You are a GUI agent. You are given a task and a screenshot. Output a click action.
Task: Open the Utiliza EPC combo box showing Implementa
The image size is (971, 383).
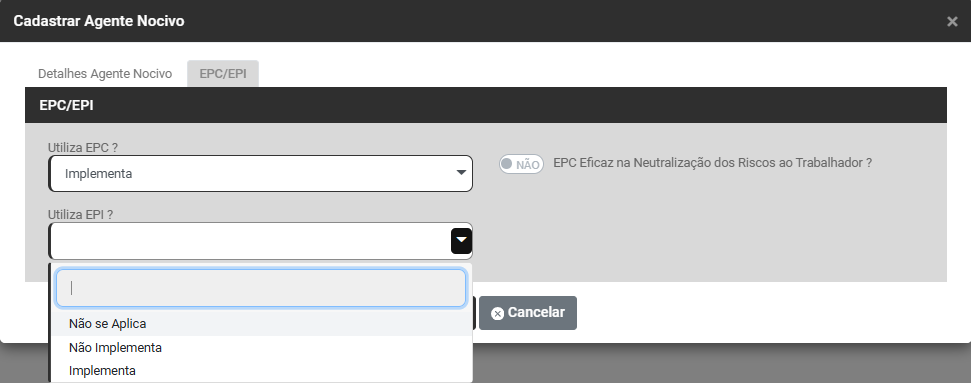(261, 174)
